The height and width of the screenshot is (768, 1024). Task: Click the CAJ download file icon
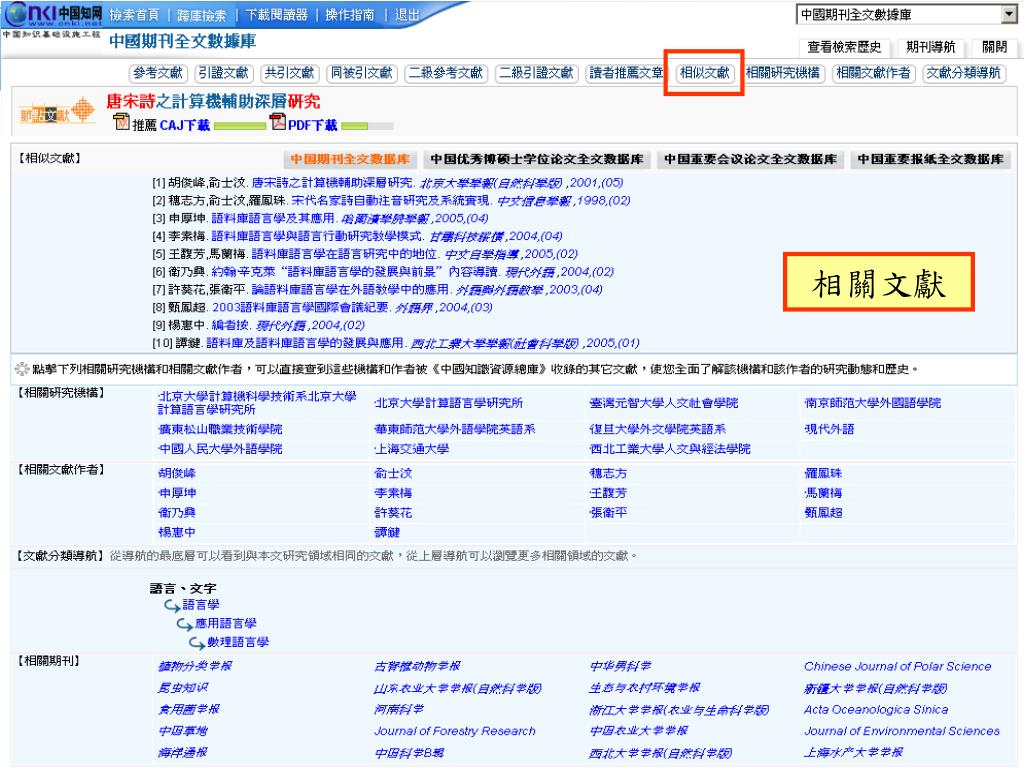(121, 121)
